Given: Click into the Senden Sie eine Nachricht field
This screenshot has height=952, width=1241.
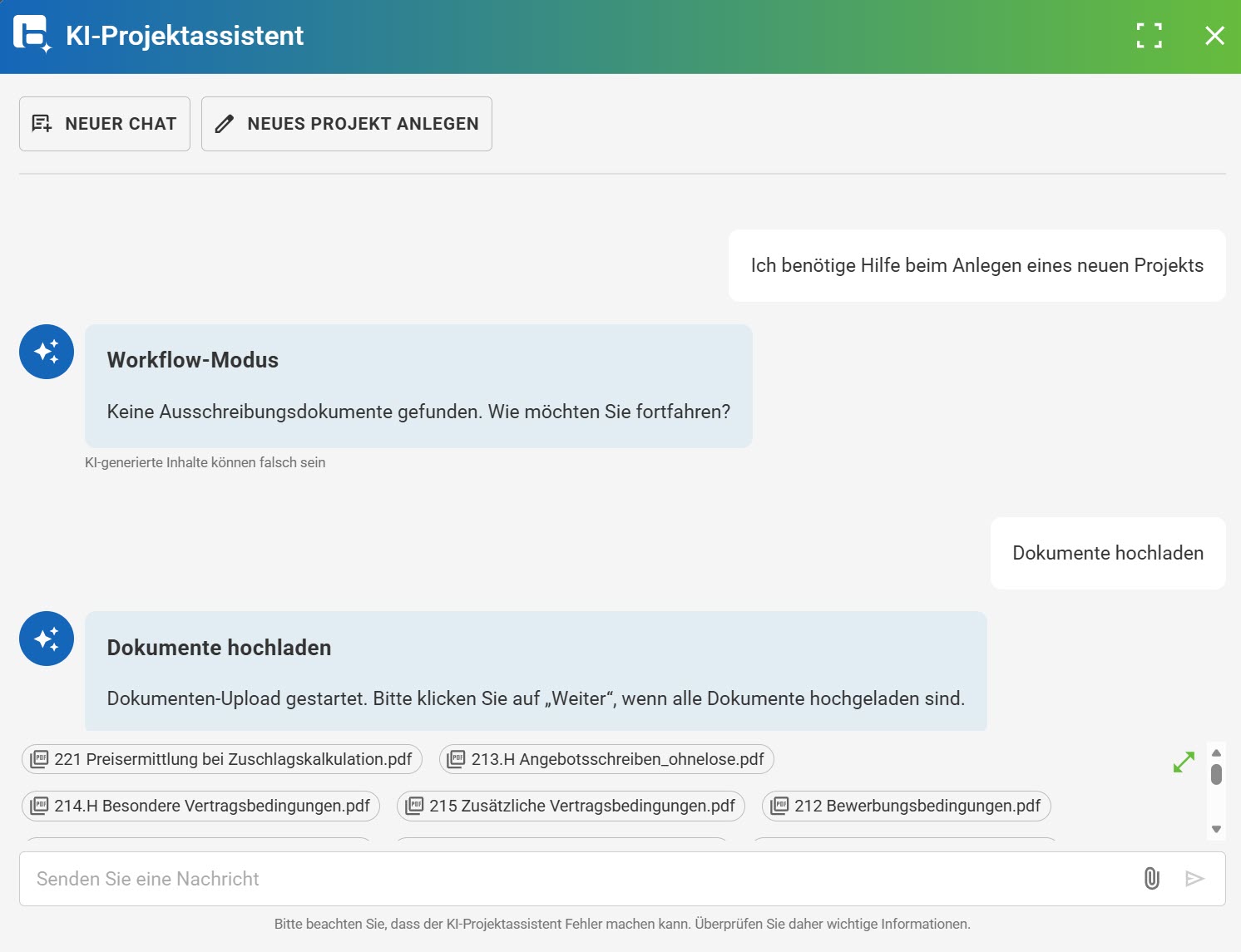Looking at the screenshot, I should (333, 878).
